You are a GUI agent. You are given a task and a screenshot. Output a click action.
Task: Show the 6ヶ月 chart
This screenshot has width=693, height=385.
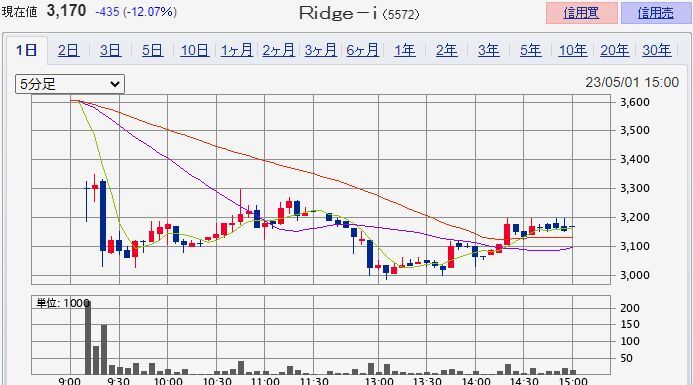pyautogui.click(x=362, y=50)
